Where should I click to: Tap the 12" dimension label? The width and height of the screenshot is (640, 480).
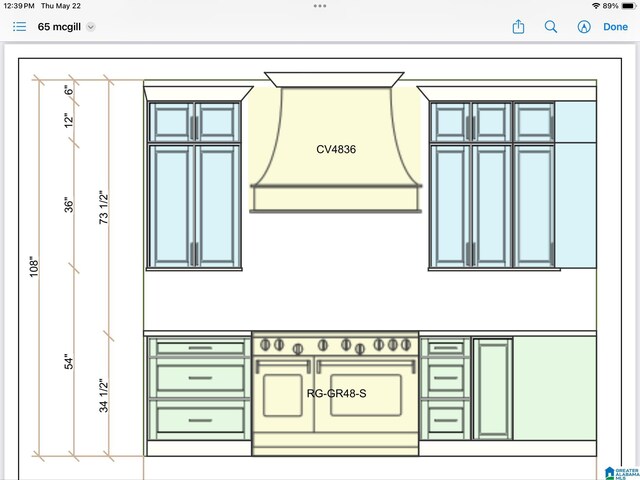tap(69, 120)
